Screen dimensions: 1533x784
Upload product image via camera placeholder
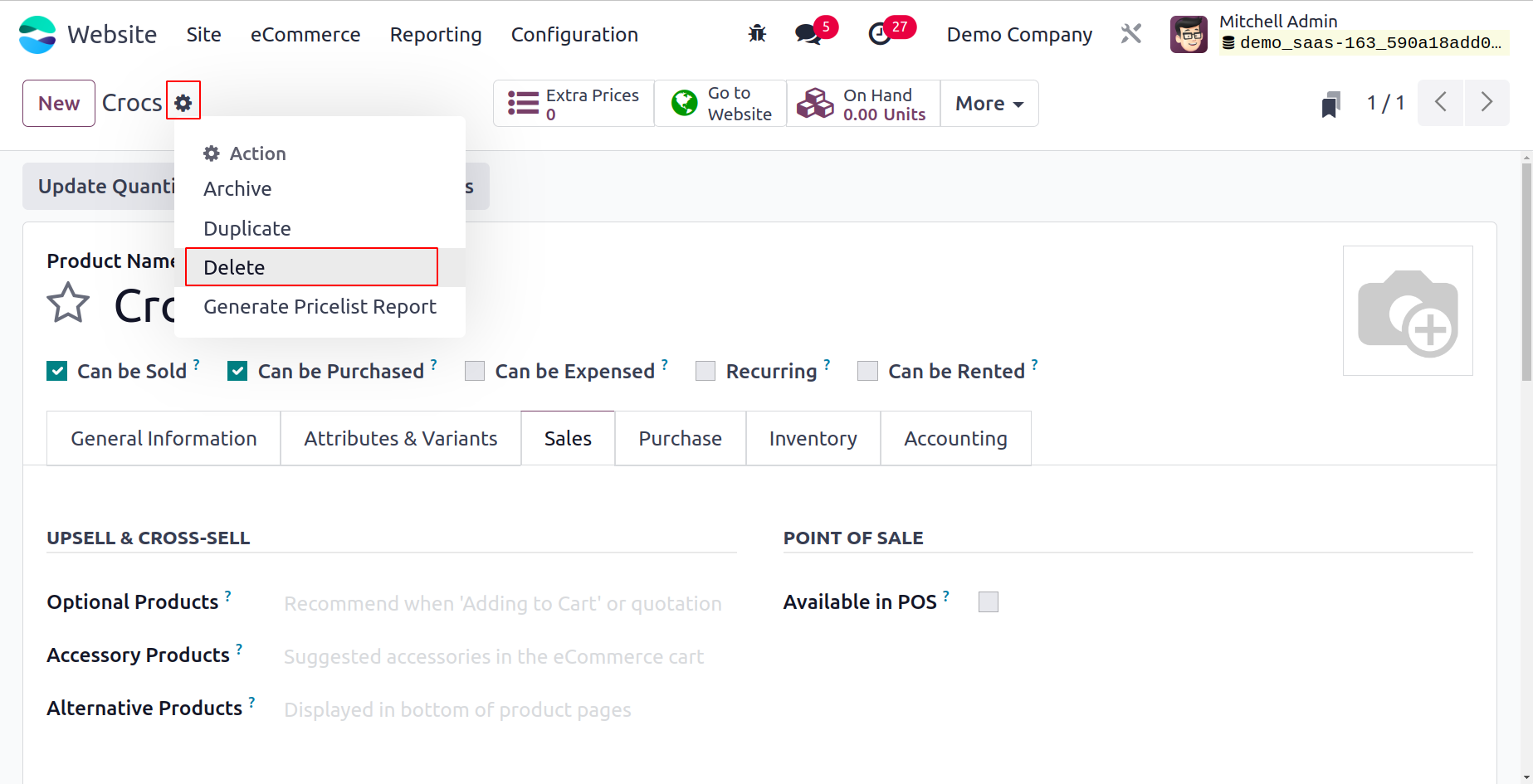click(1408, 311)
